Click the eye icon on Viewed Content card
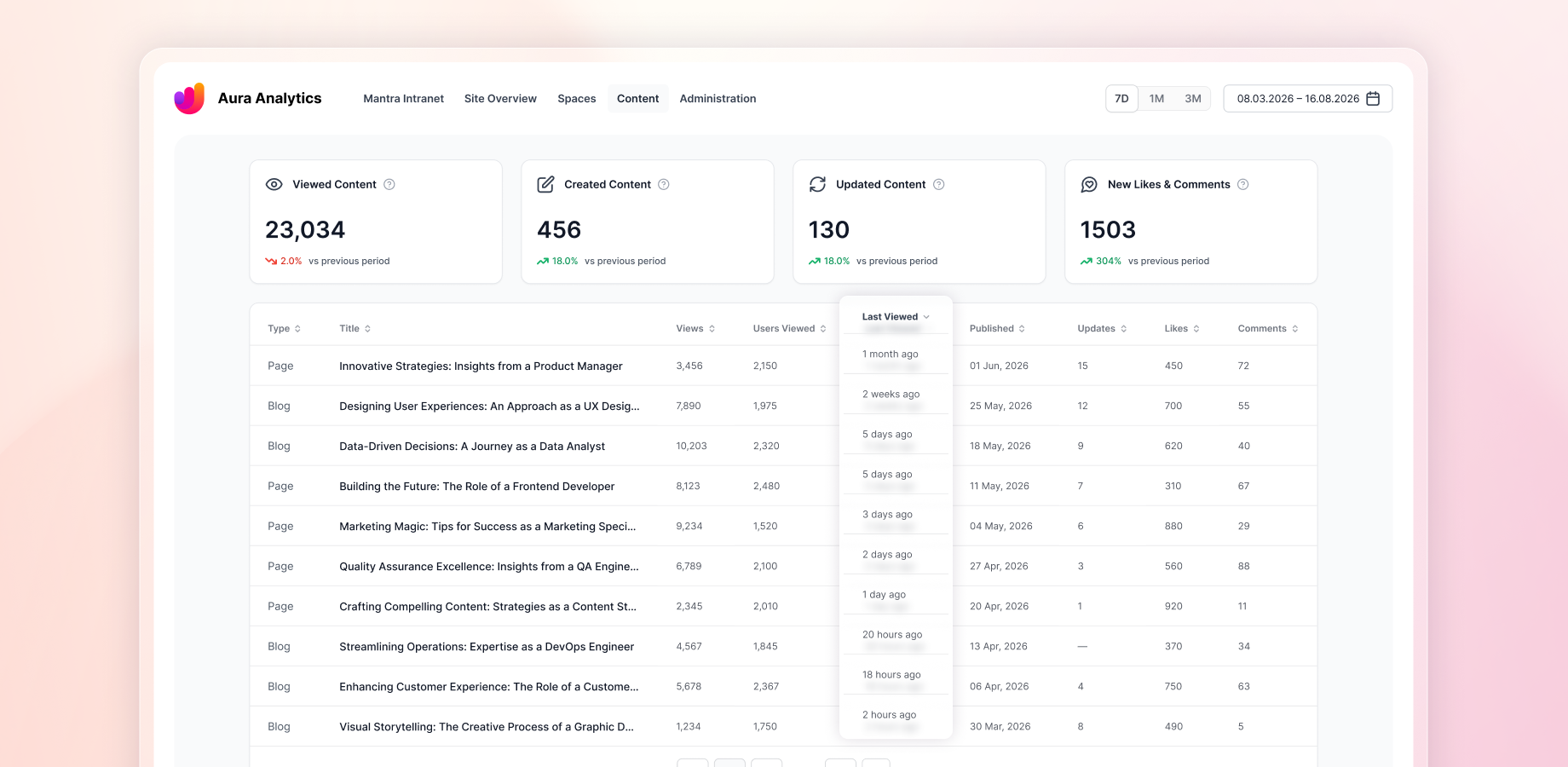Viewport: 1568px width, 767px height. (x=274, y=184)
